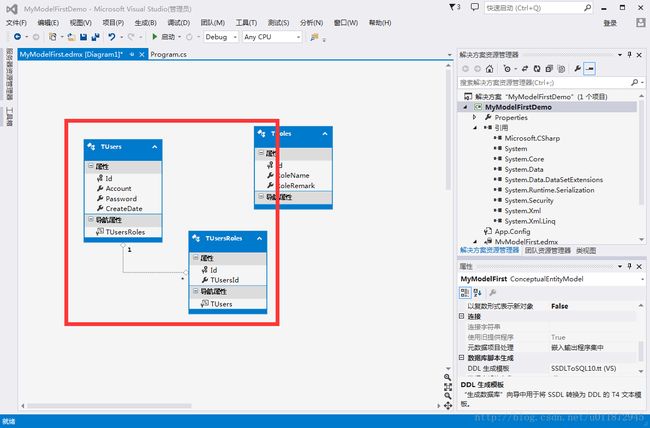Toggle Preview Selected Items in Solution Explorer

pyautogui.click(x=589, y=69)
